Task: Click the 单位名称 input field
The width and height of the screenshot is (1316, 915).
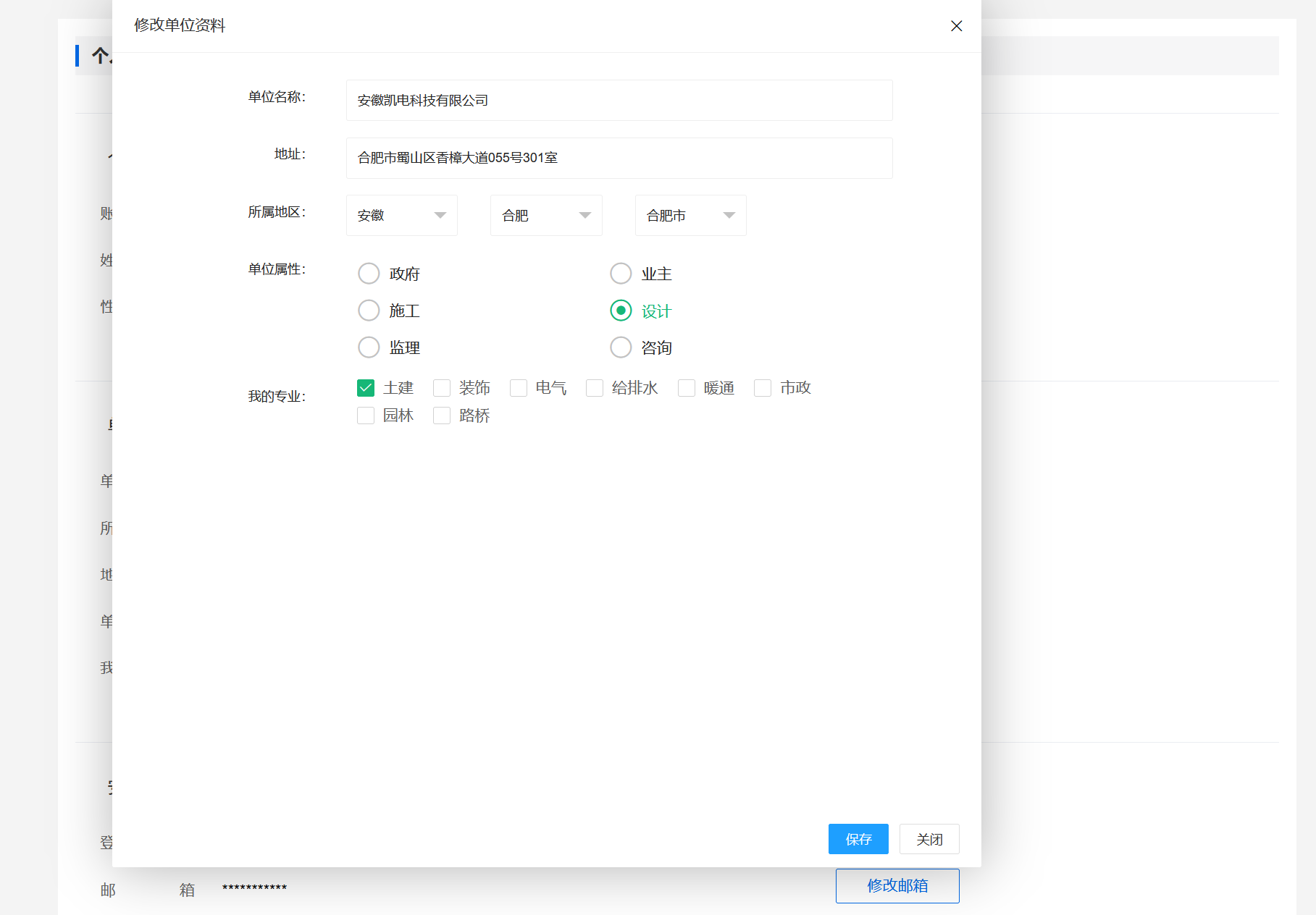Action: (619, 101)
